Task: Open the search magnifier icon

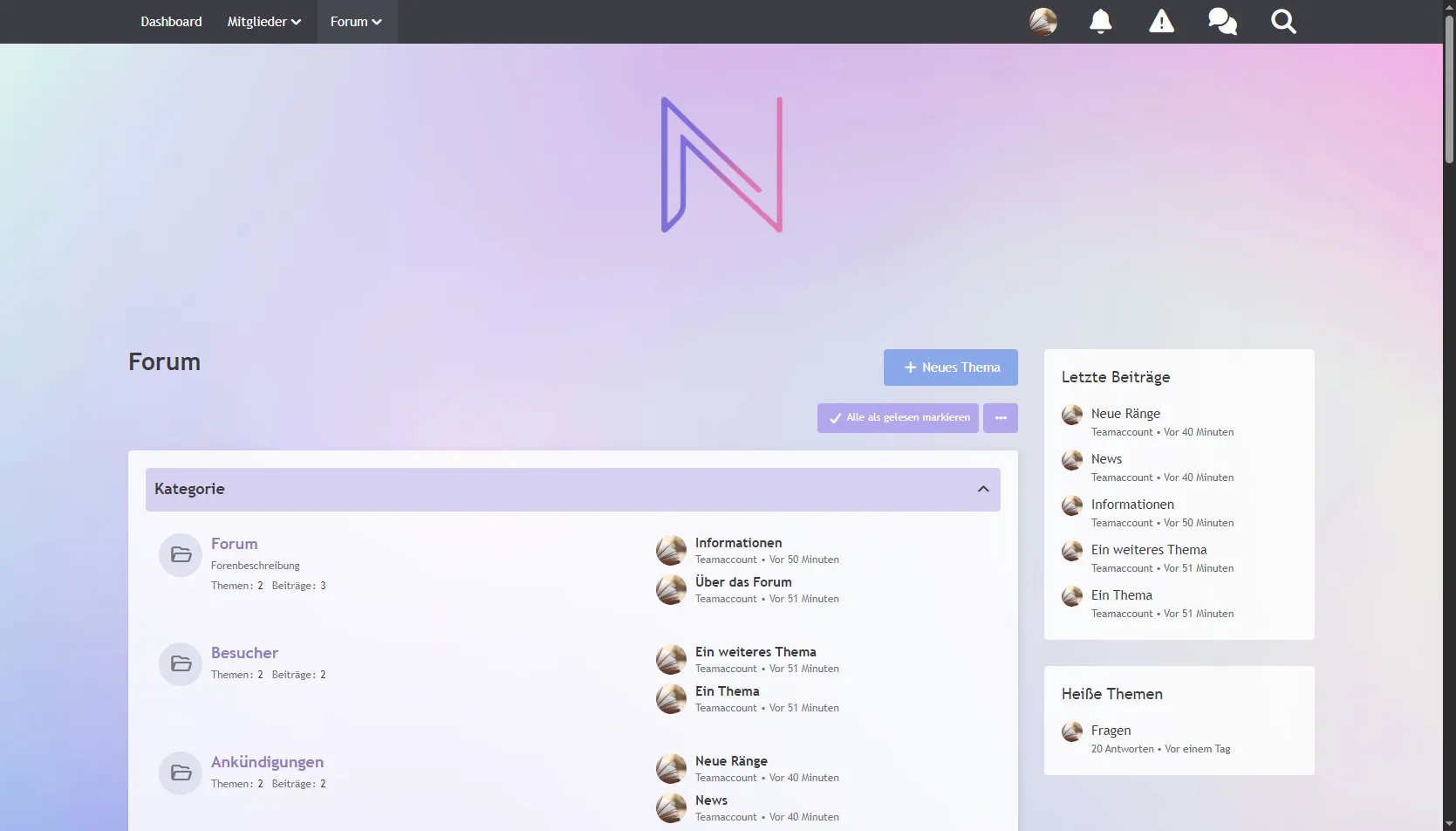Action: pos(1283,21)
